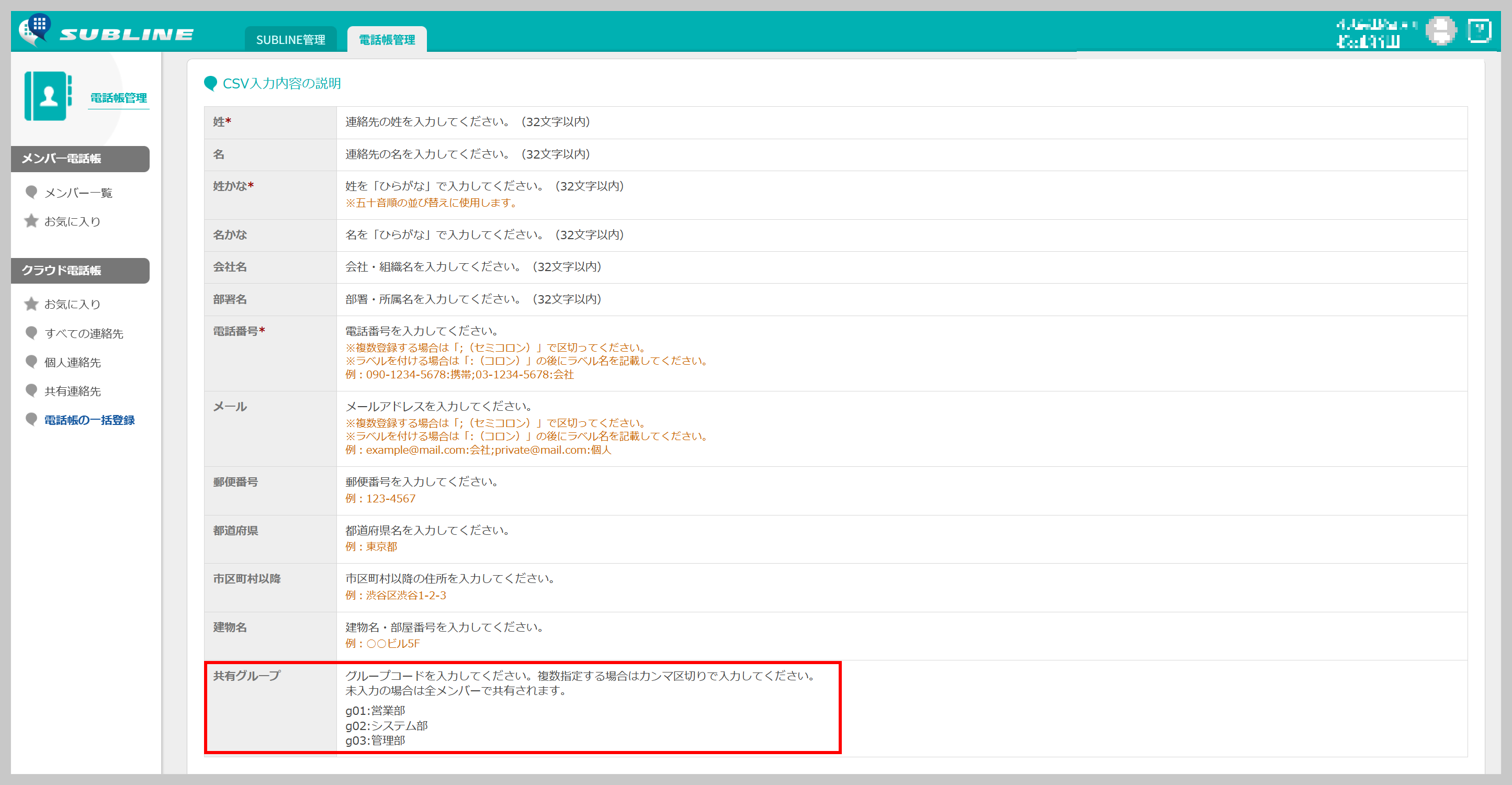
Task: Click the phonebook address book icon
Action: 48,96
